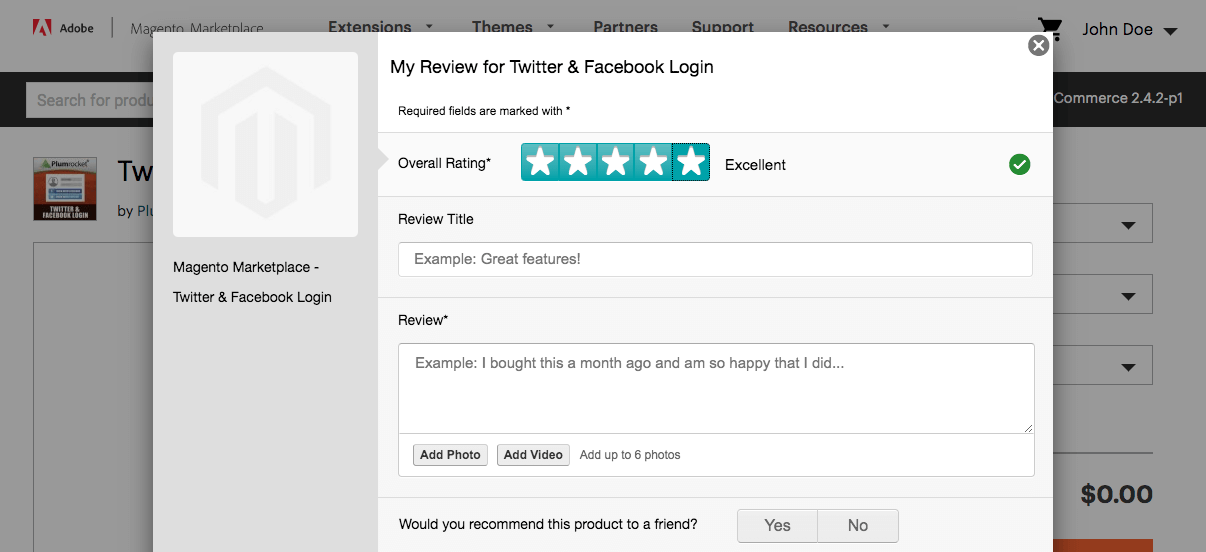Click the Add Video button
This screenshot has height=552, width=1206.
coord(533,455)
